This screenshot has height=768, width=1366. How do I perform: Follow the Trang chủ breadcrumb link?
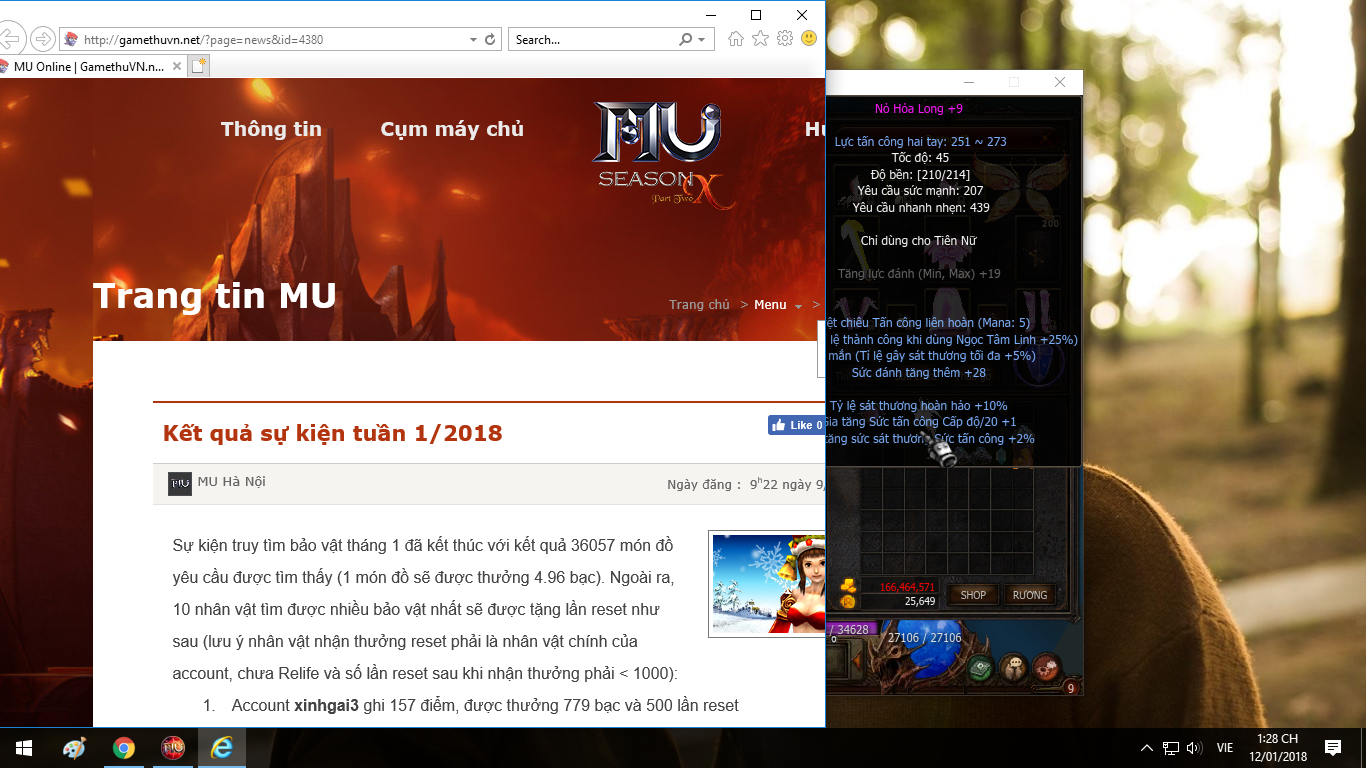click(x=699, y=305)
